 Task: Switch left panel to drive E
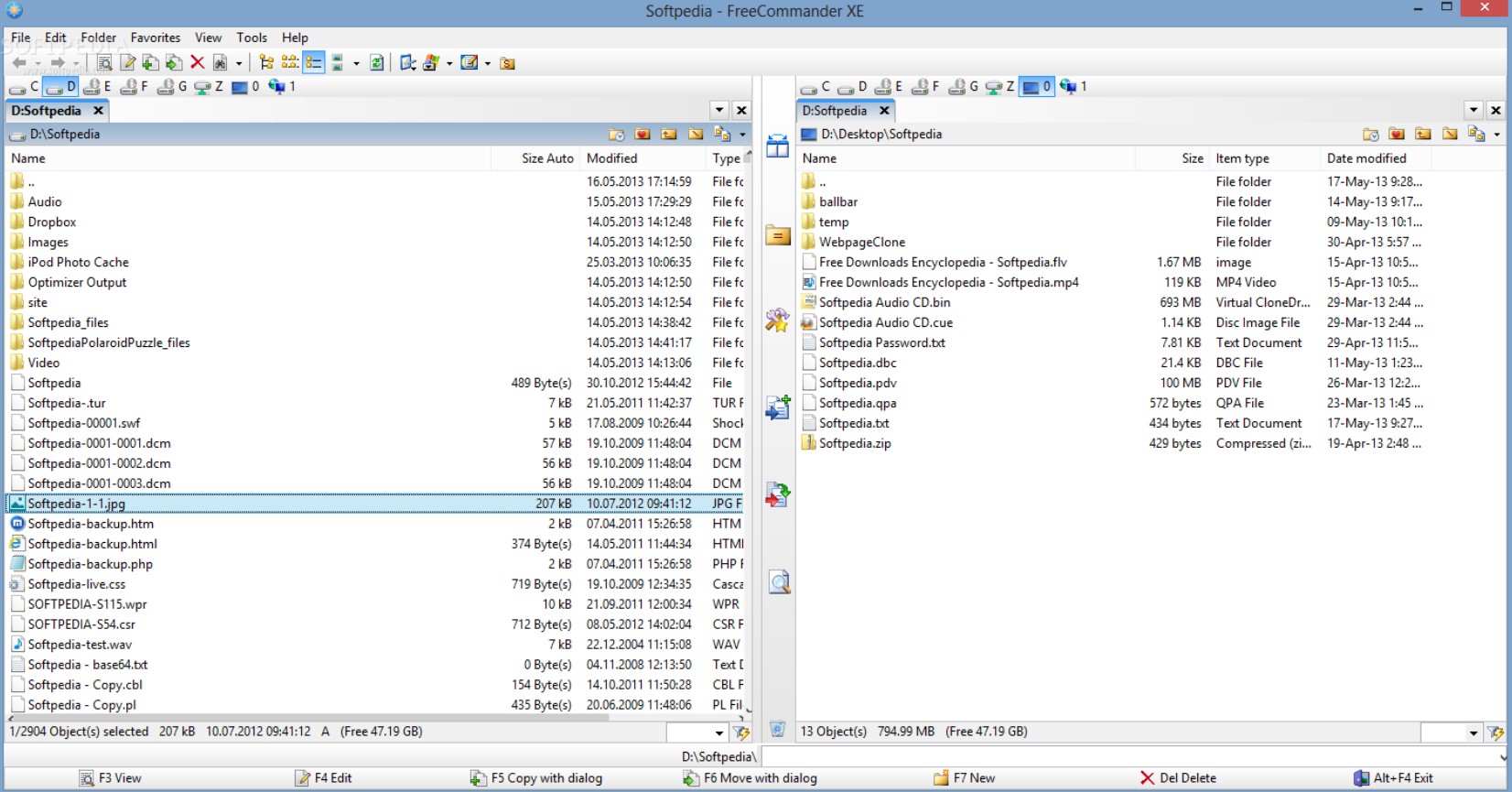tap(97, 87)
